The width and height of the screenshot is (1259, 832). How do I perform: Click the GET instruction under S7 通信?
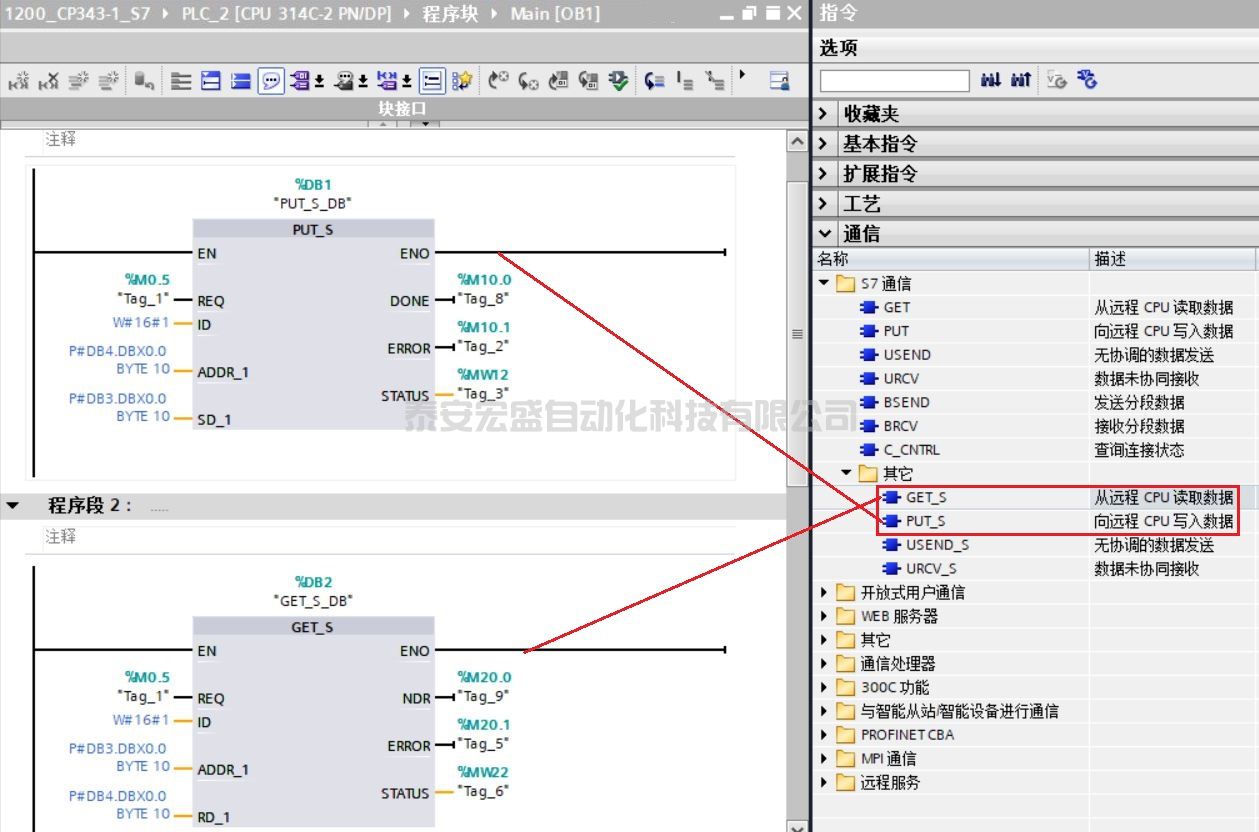pyautogui.click(x=896, y=307)
